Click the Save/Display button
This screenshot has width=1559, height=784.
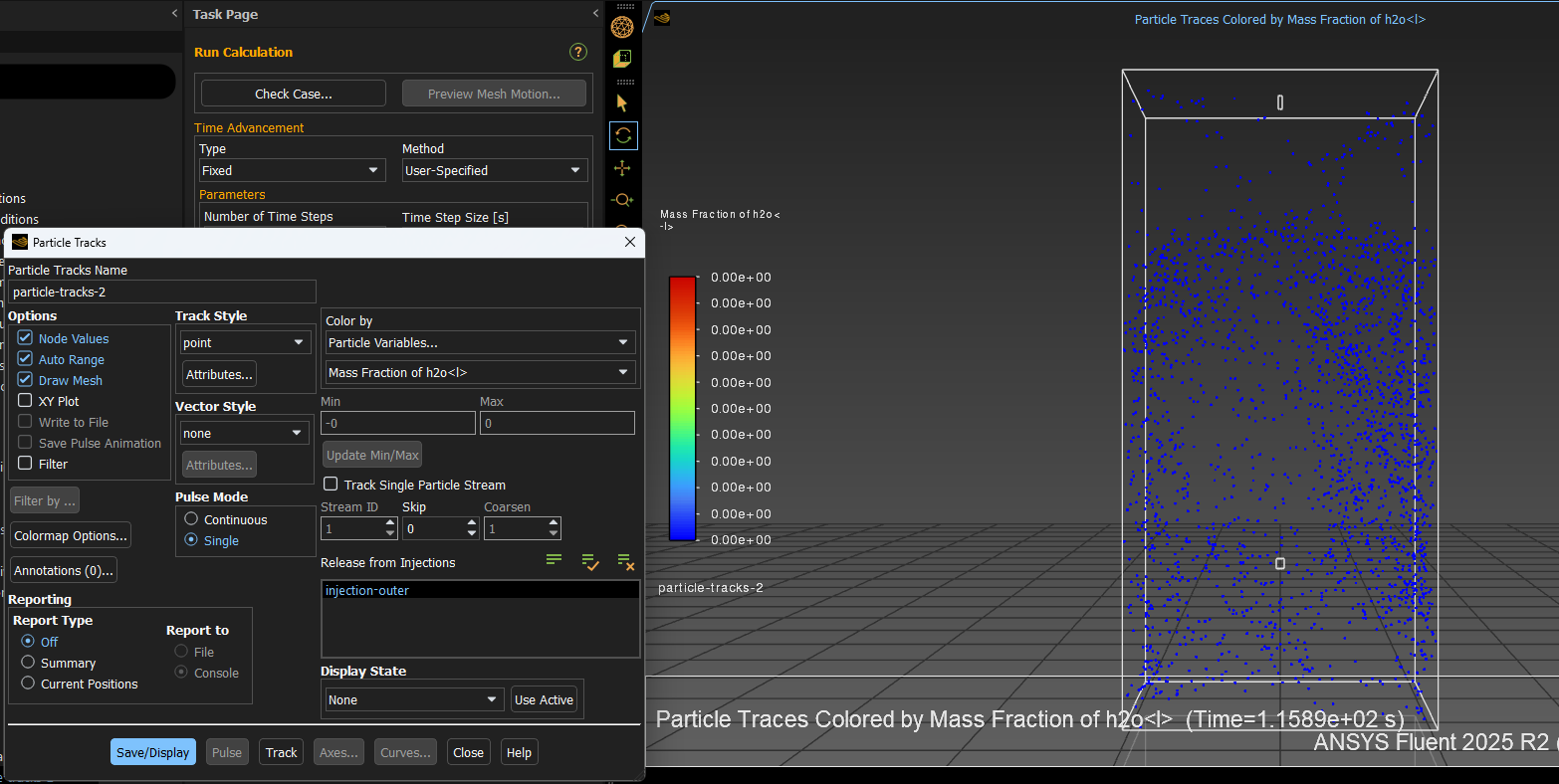click(152, 752)
